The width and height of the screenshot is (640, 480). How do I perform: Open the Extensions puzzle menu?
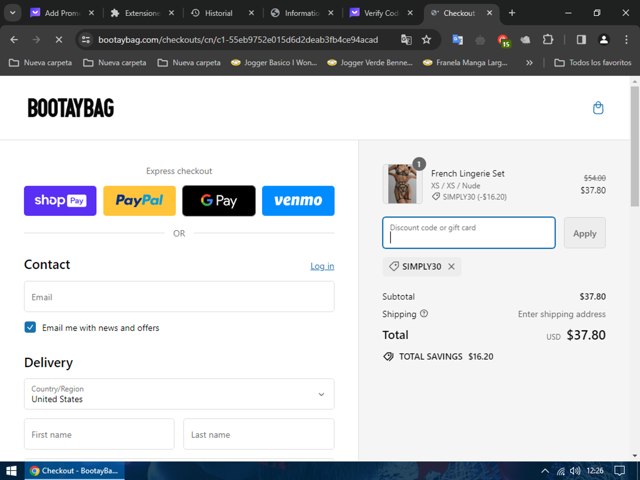pos(548,40)
